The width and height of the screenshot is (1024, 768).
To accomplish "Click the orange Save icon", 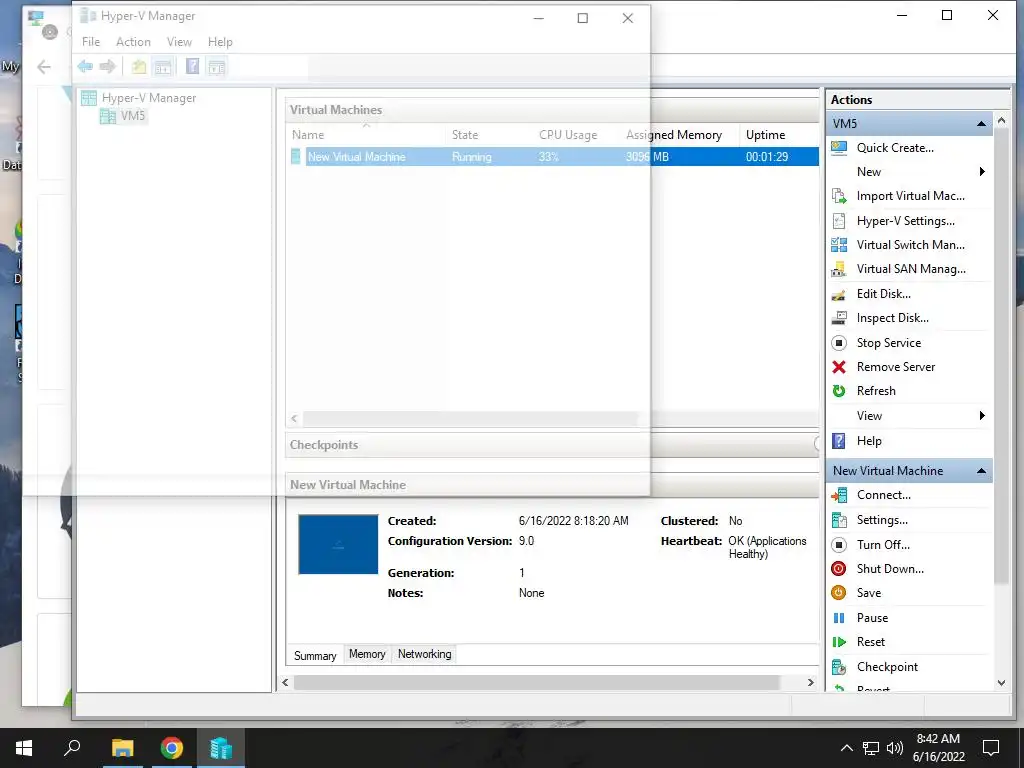I will click(x=839, y=593).
